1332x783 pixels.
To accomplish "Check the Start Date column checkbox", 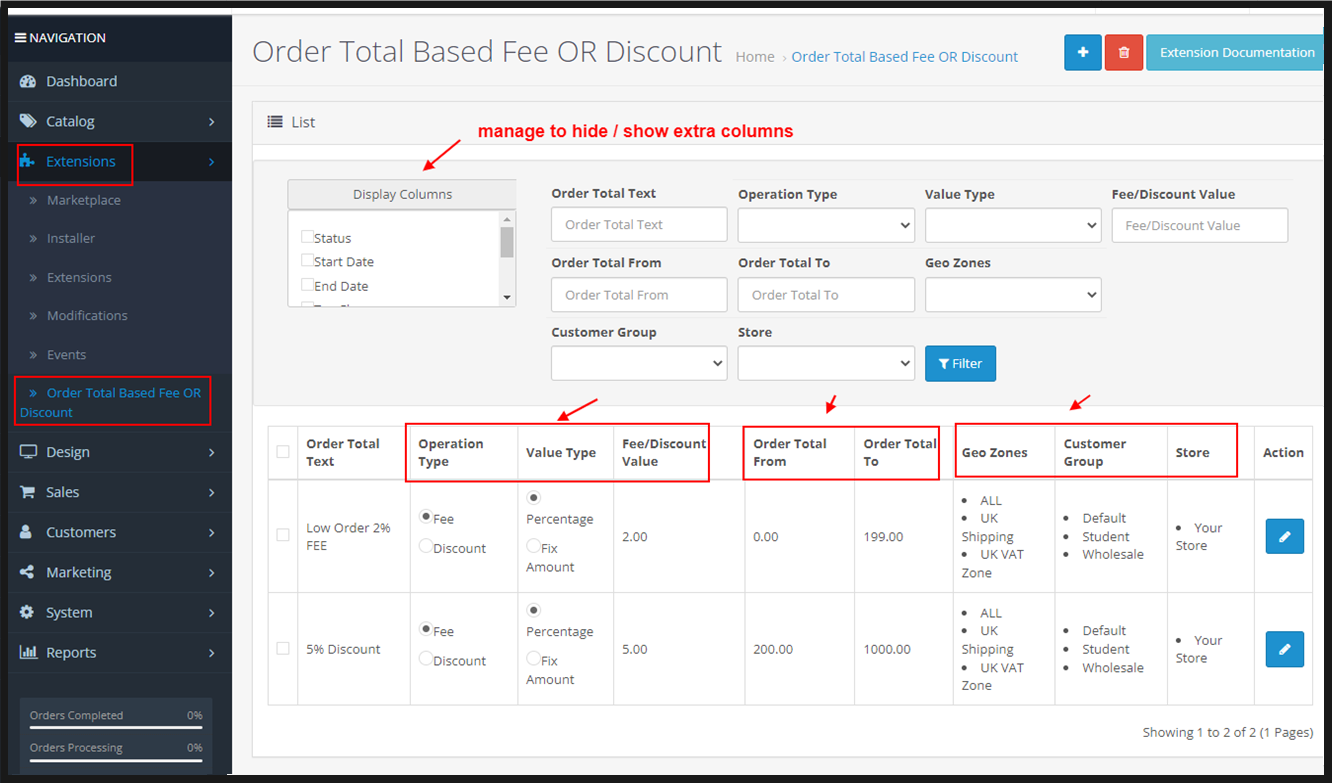I will [x=307, y=261].
